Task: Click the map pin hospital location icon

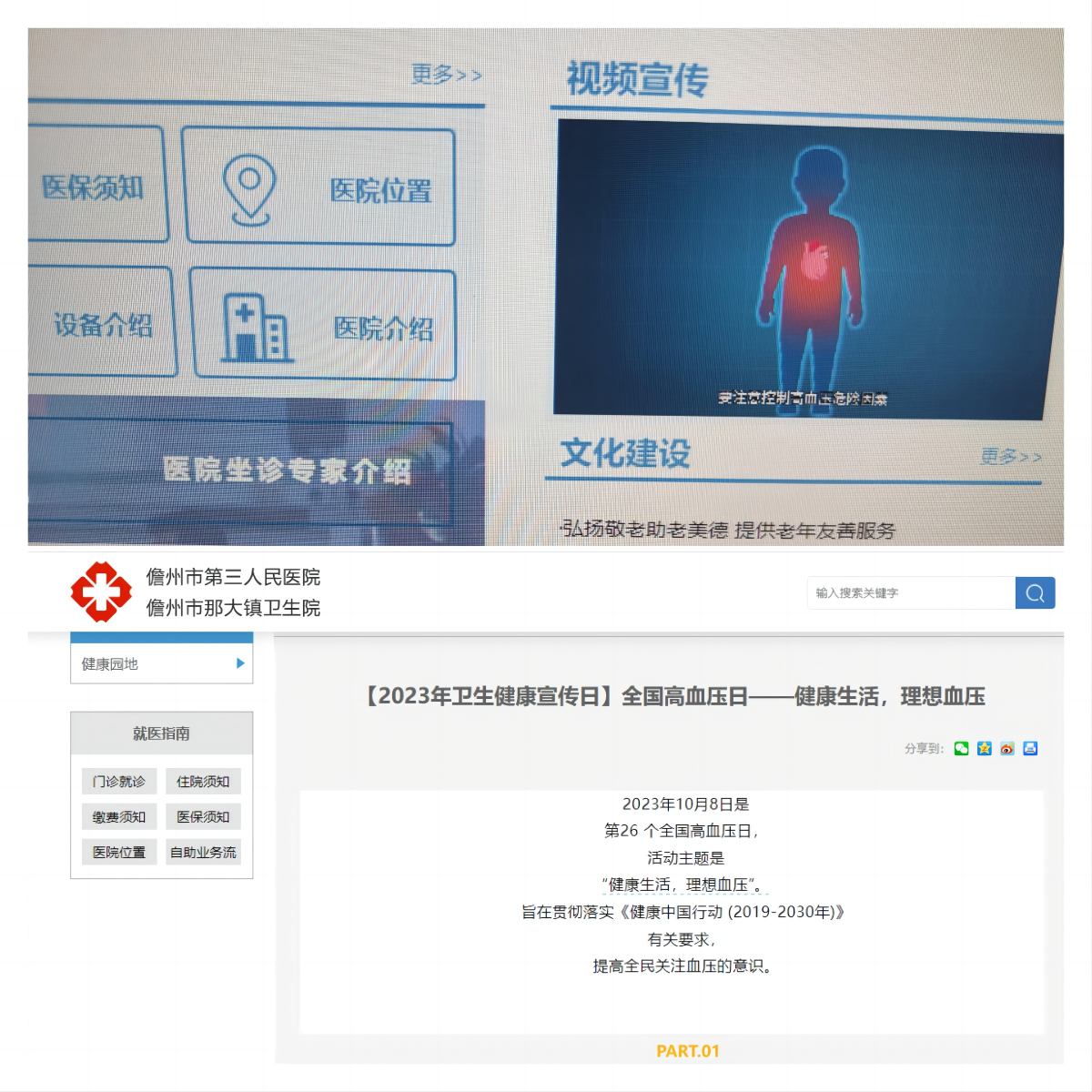Action: click(249, 189)
